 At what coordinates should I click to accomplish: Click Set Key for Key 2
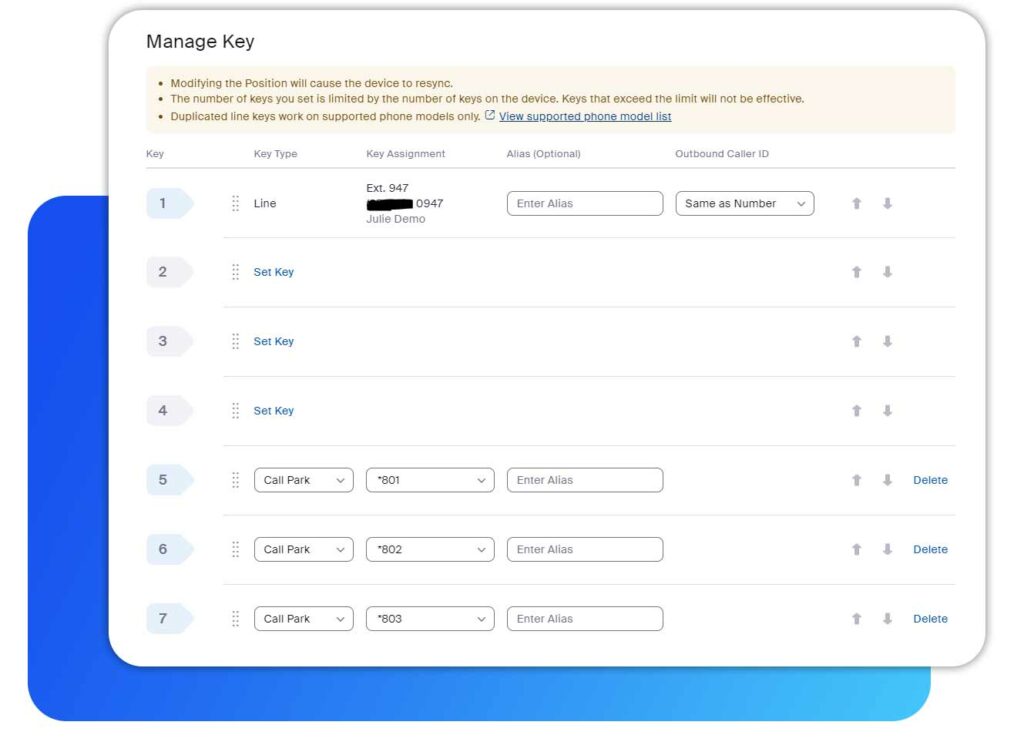[x=273, y=271]
